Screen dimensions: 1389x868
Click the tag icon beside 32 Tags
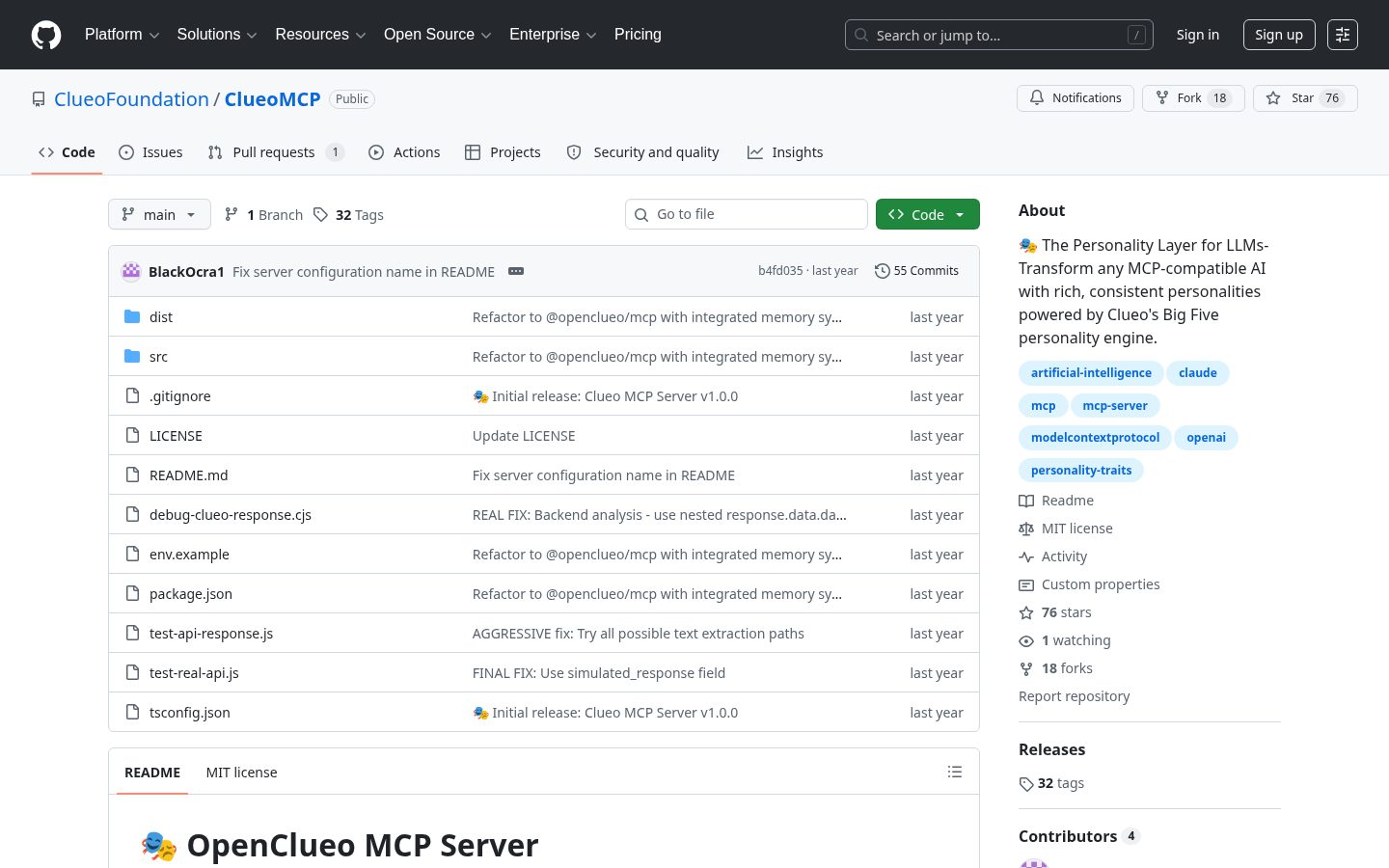(x=321, y=215)
